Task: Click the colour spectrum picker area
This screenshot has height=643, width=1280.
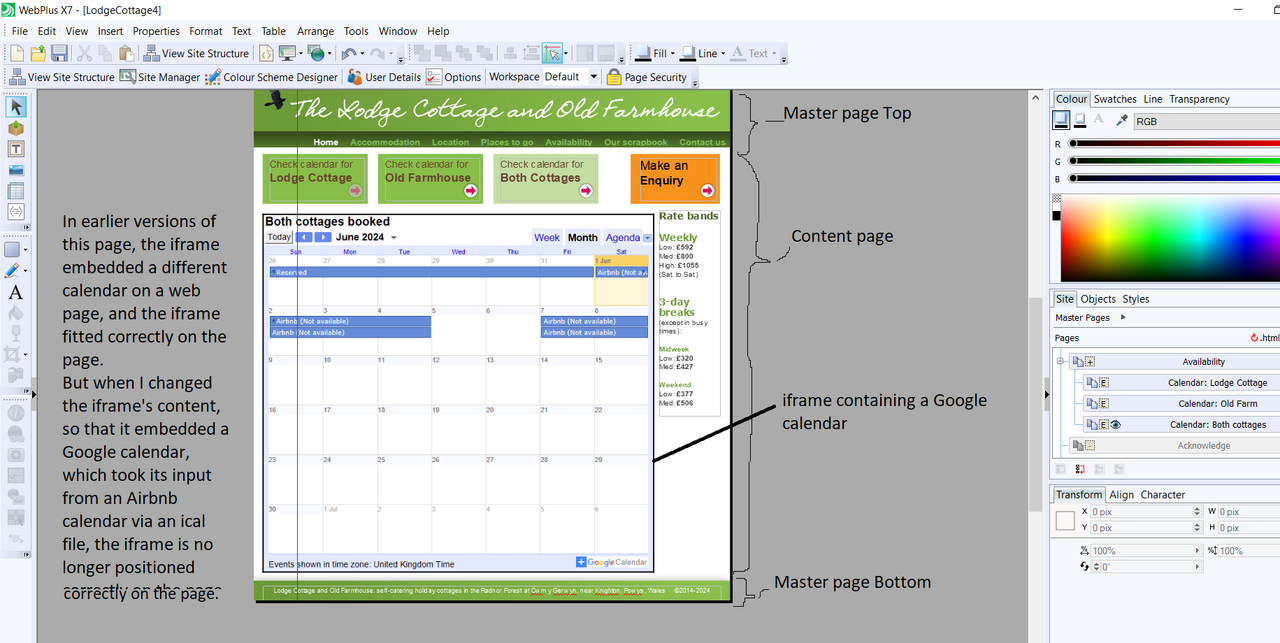Action: pyautogui.click(x=1170, y=238)
